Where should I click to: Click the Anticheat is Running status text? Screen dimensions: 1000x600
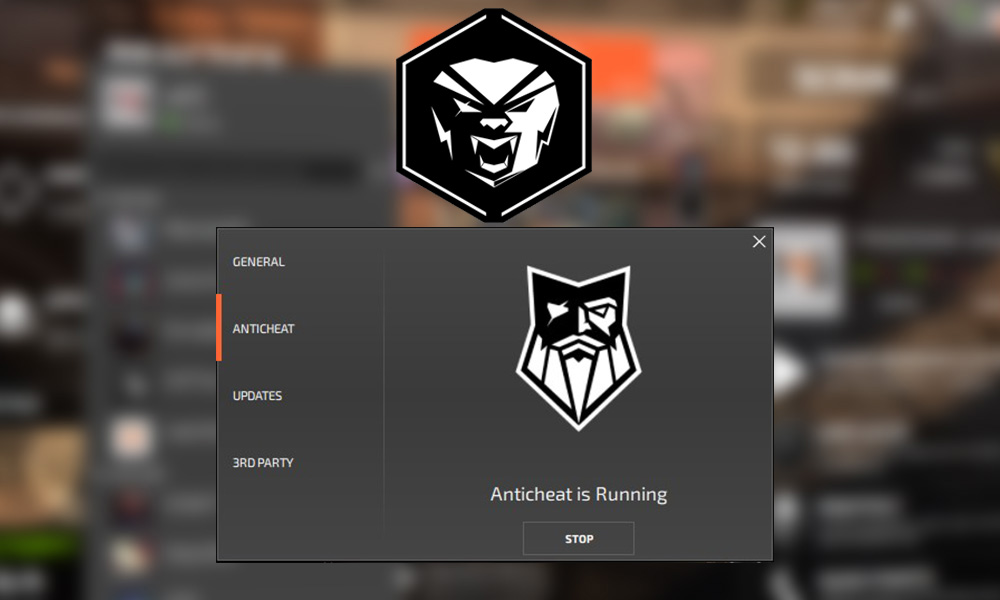[578, 494]
